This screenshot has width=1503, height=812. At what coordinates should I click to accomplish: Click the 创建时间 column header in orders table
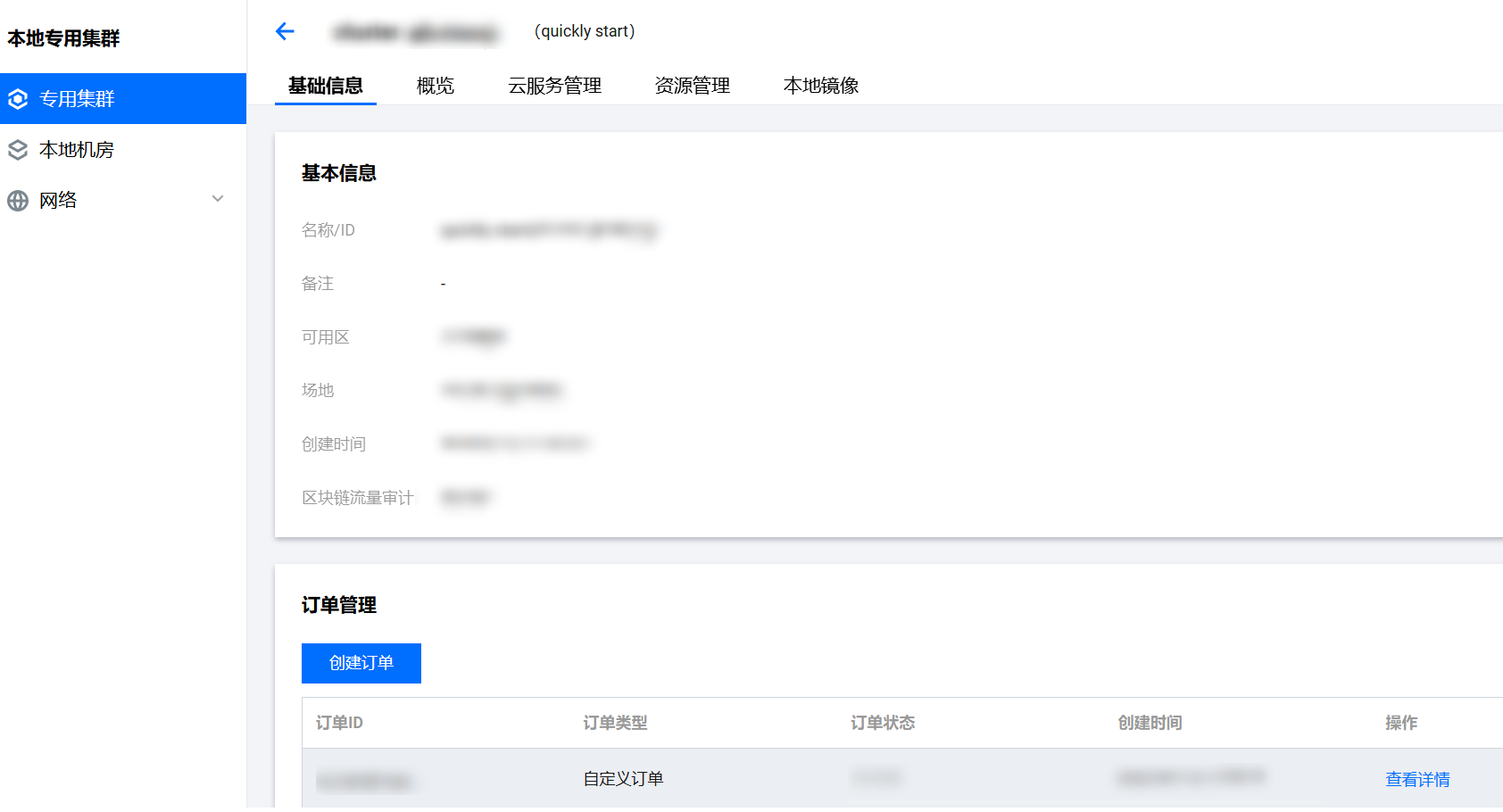(1150, 723)
